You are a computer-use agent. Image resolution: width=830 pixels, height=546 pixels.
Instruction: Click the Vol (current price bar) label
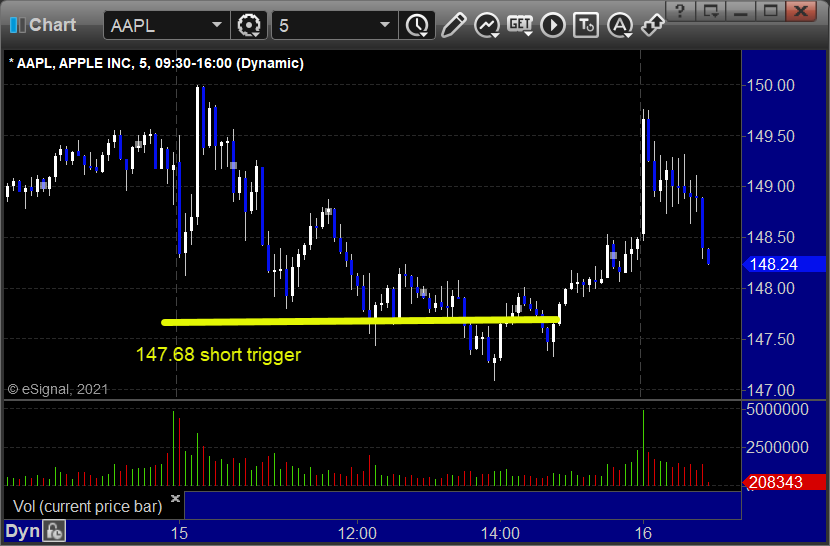click(87, 506)
